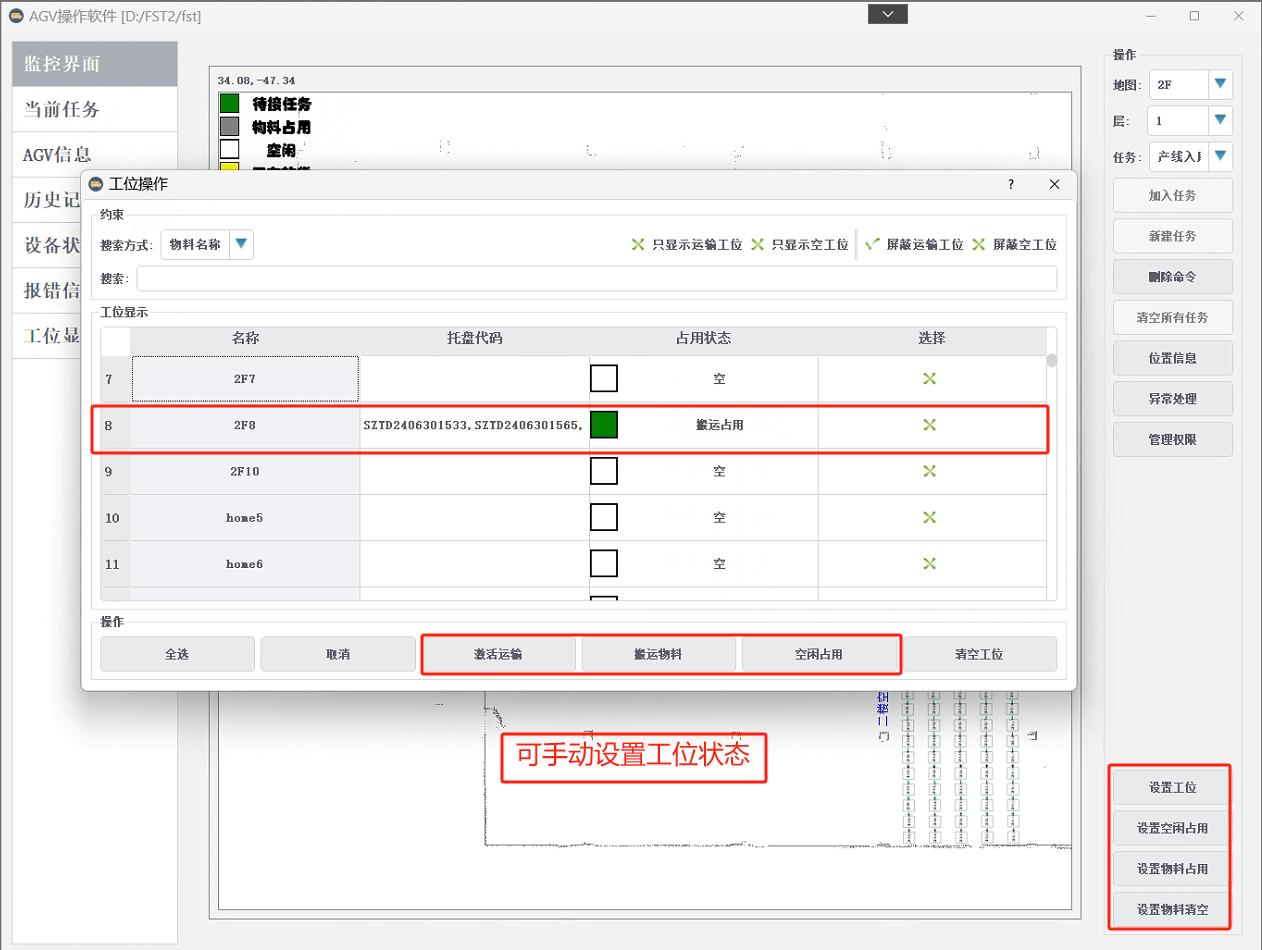
Task: Close the 工位操作 dialog
Action: [1054, 184]
